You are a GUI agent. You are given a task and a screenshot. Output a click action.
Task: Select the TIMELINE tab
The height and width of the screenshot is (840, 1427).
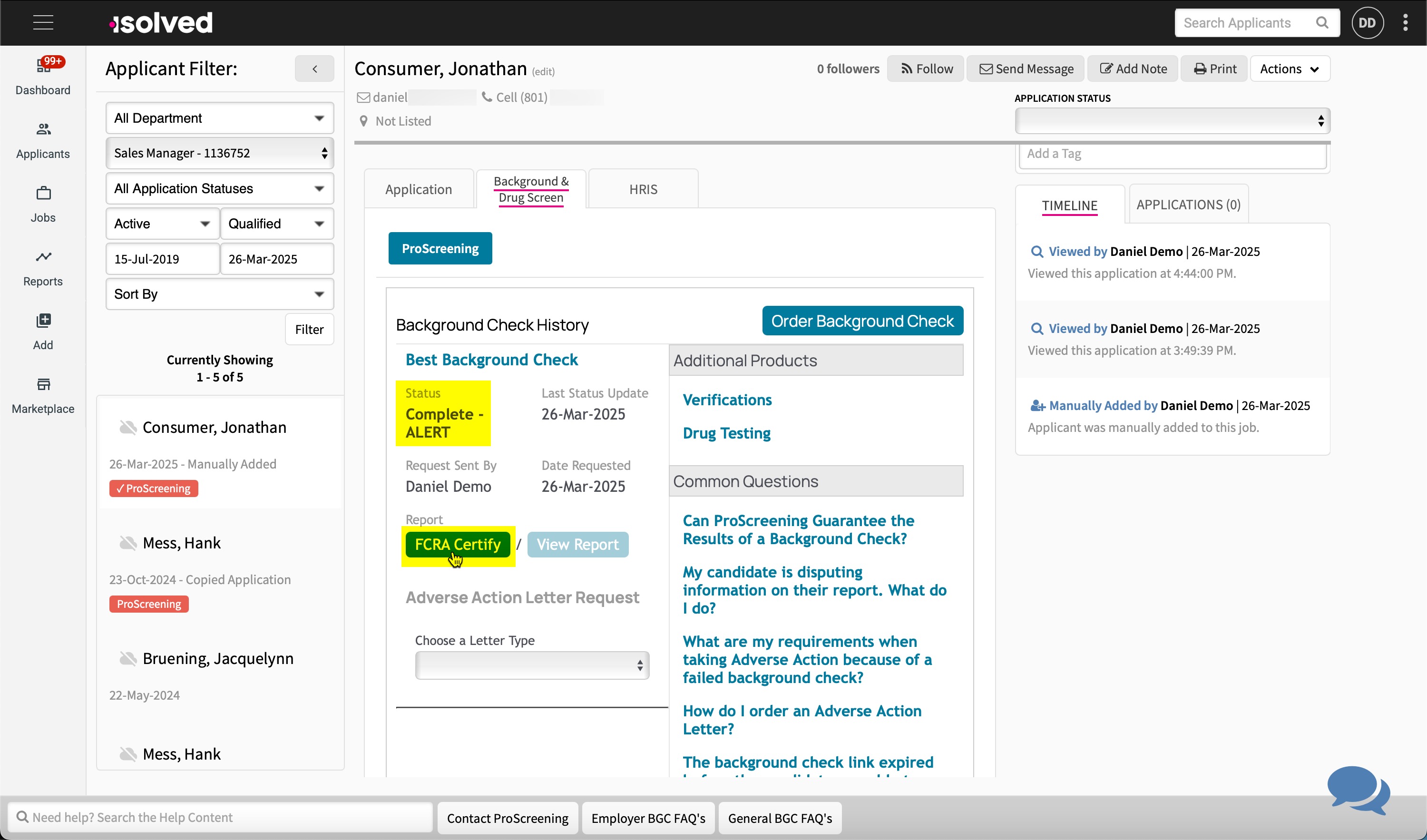(1069, 205)
